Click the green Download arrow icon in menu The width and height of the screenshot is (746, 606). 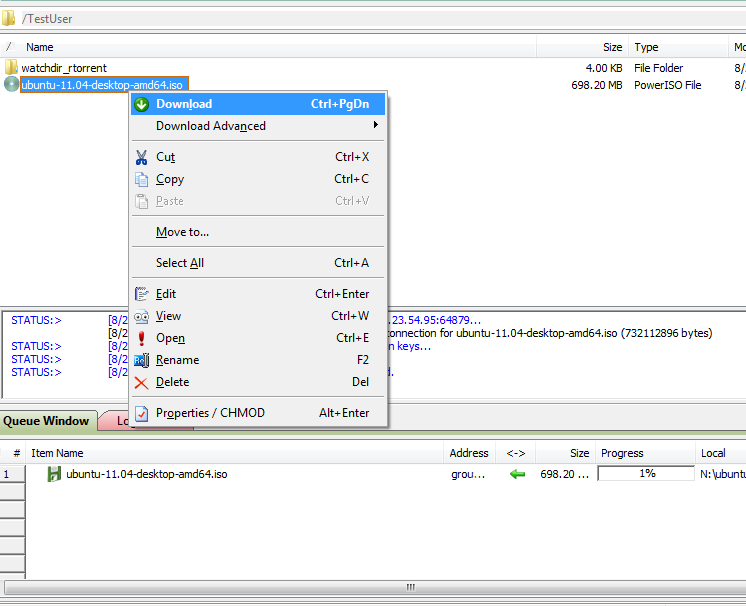coord(141,104)
